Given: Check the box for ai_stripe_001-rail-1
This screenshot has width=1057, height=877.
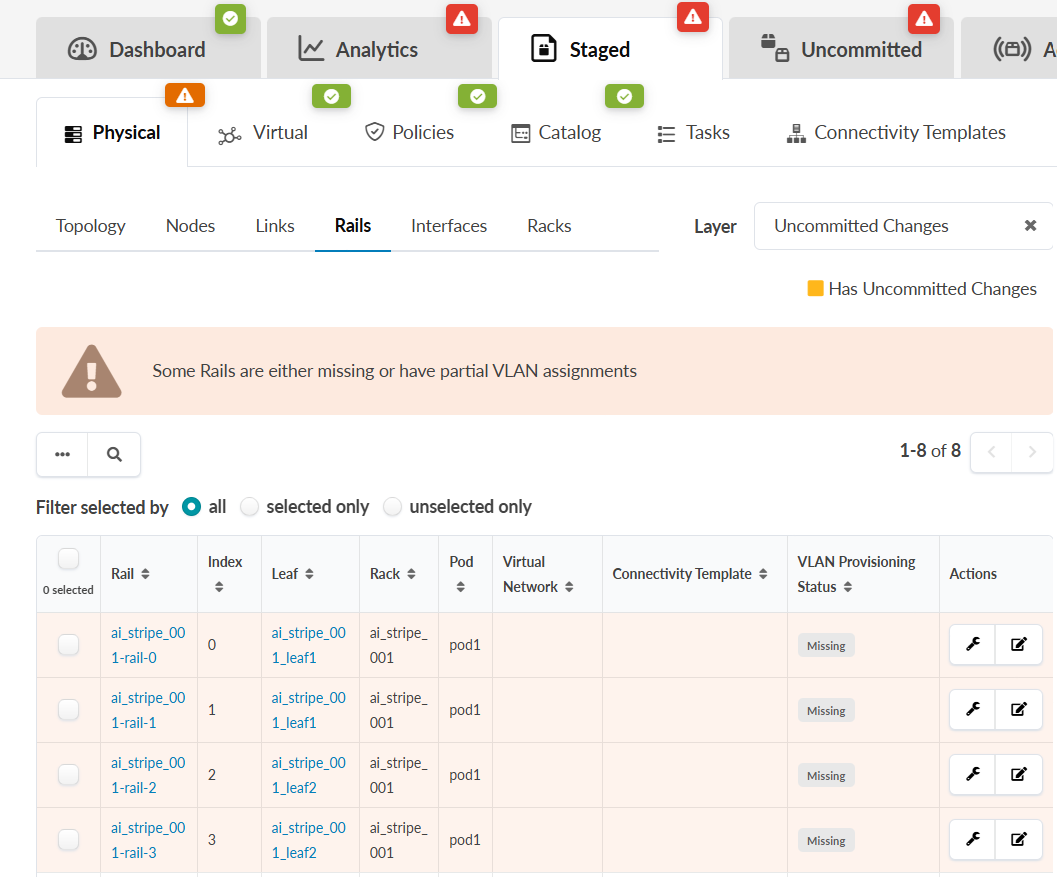Looking at the screenshot, I should coord(69,709).
